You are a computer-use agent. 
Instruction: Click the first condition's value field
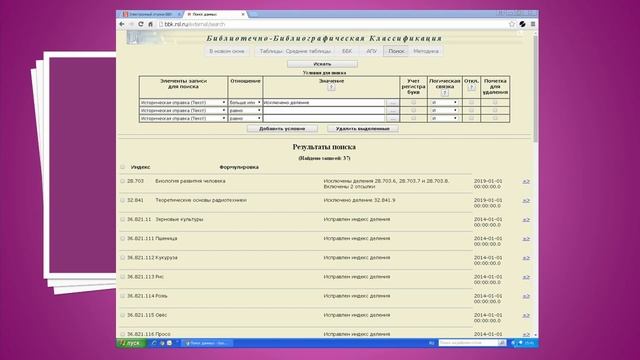tap(324, 102)
